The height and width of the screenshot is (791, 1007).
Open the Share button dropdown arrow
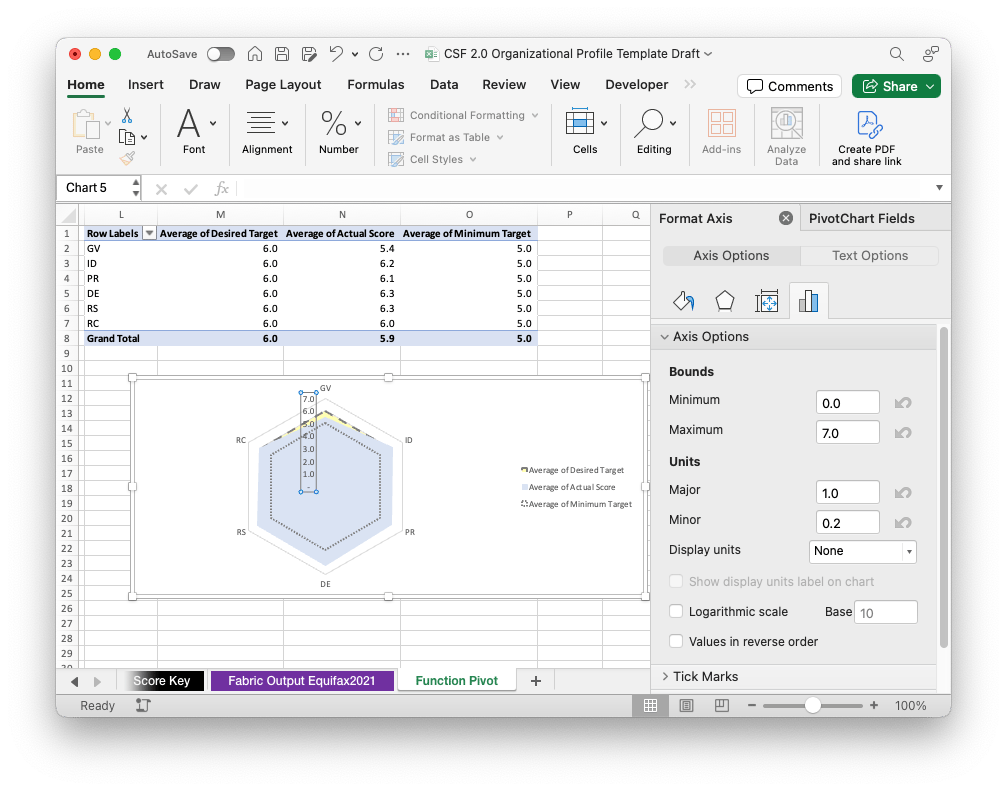(930, 86)
